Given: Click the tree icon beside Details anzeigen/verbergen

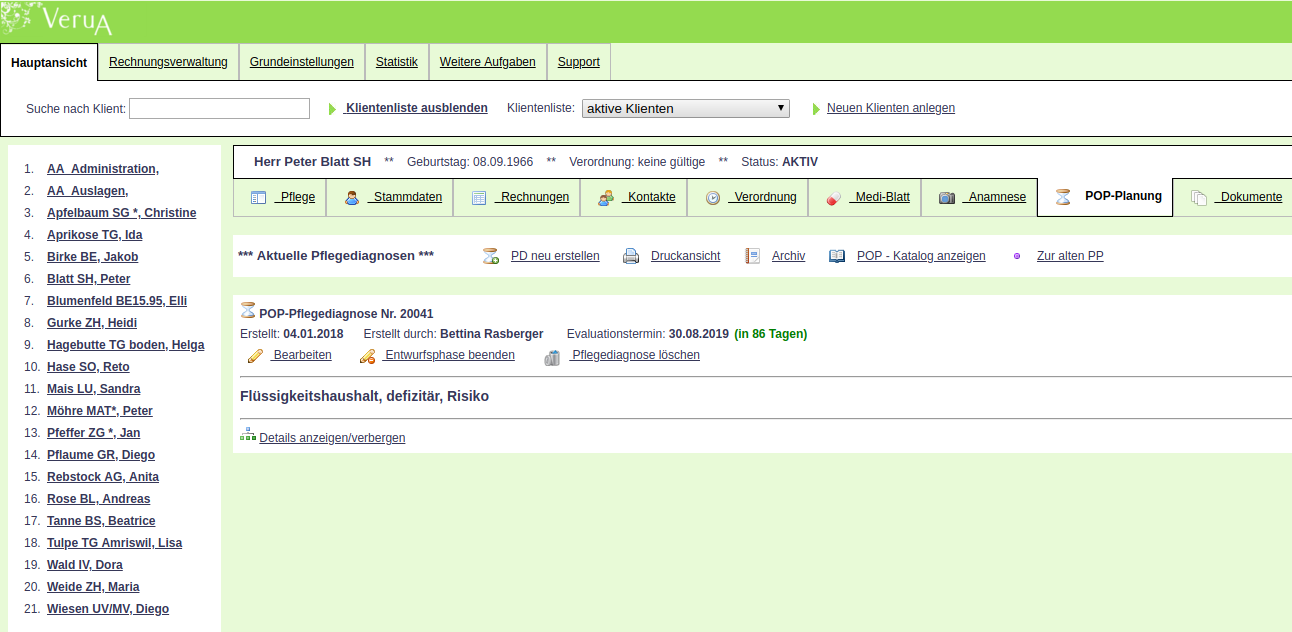Looking at the screenshot, I should point(248,435).
